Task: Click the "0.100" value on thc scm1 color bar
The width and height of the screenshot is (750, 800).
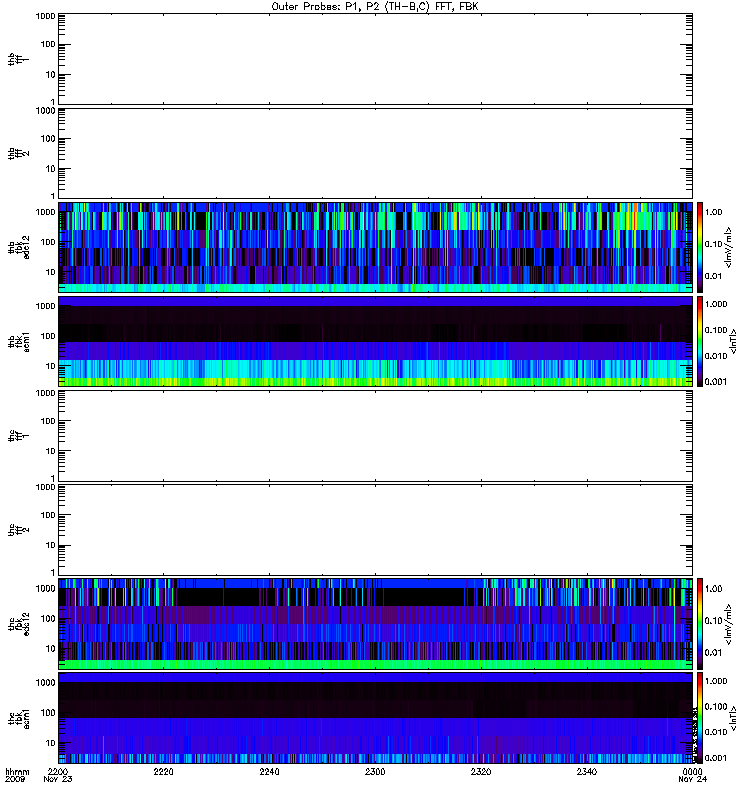Action: click(x=716, y=707)
